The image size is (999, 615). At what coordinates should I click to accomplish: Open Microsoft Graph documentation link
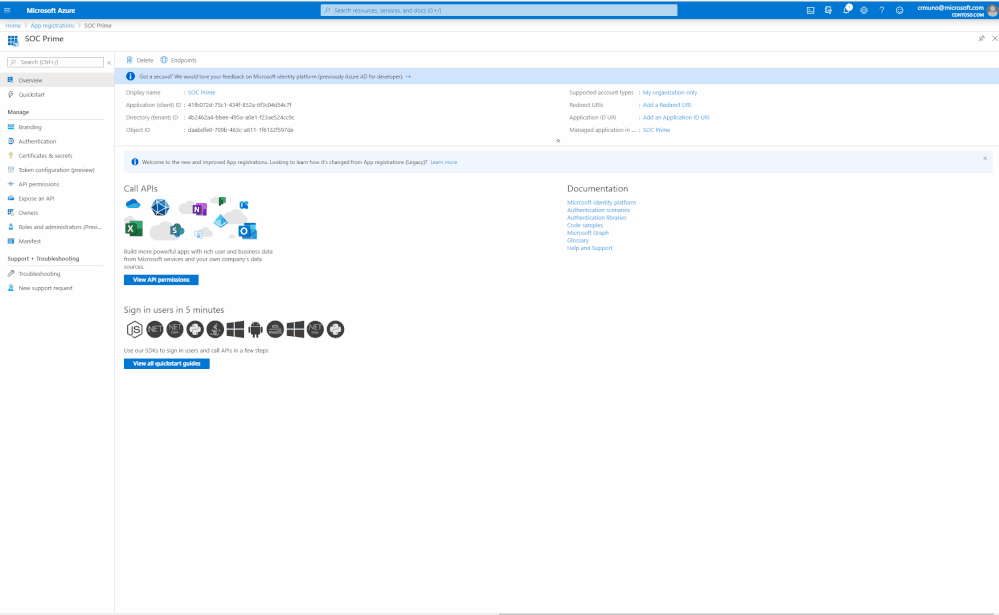(x=587, y=233)
